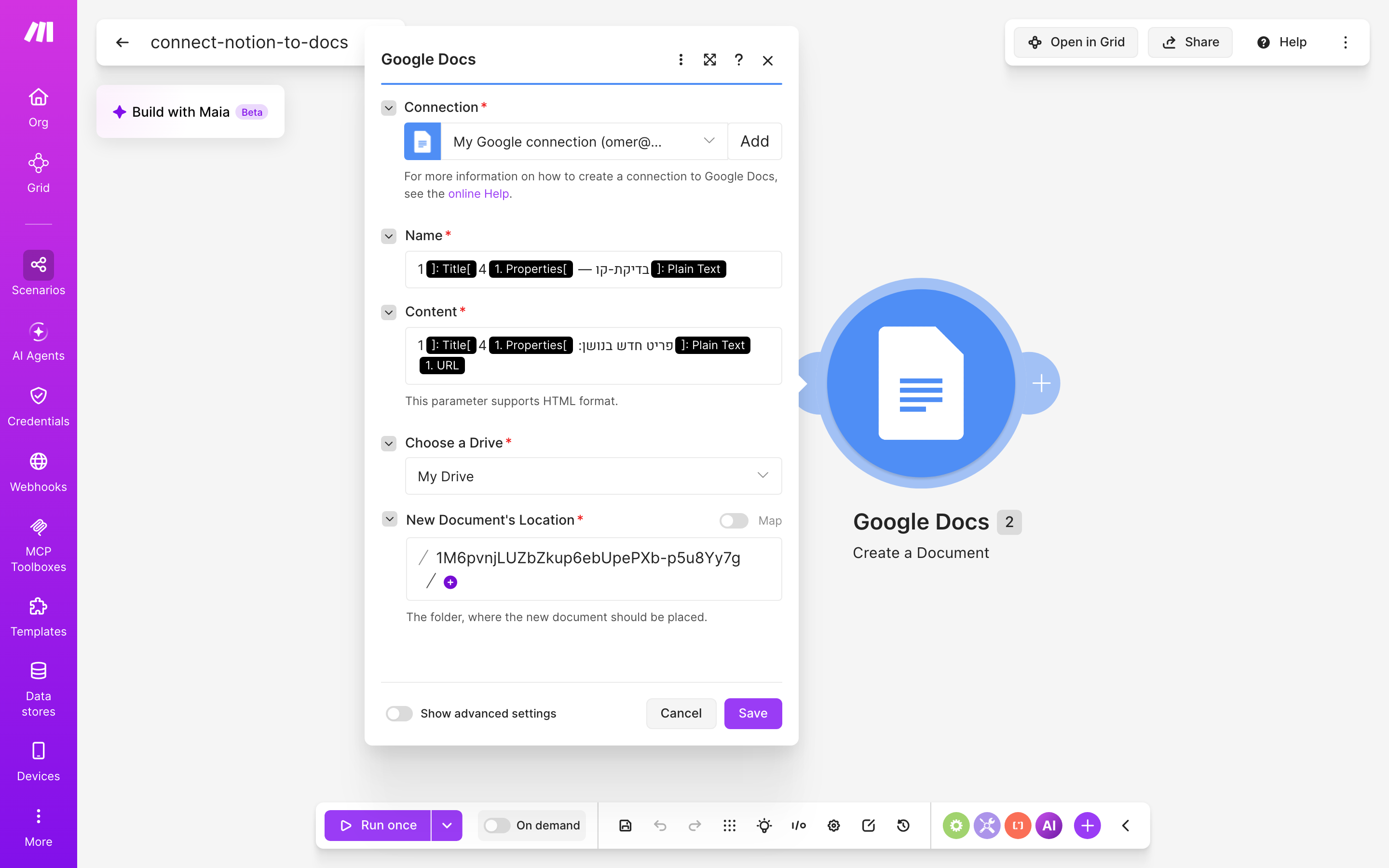Open Google Docs dialog help question mark
1389x868 pixels.
tap(739, 60)
